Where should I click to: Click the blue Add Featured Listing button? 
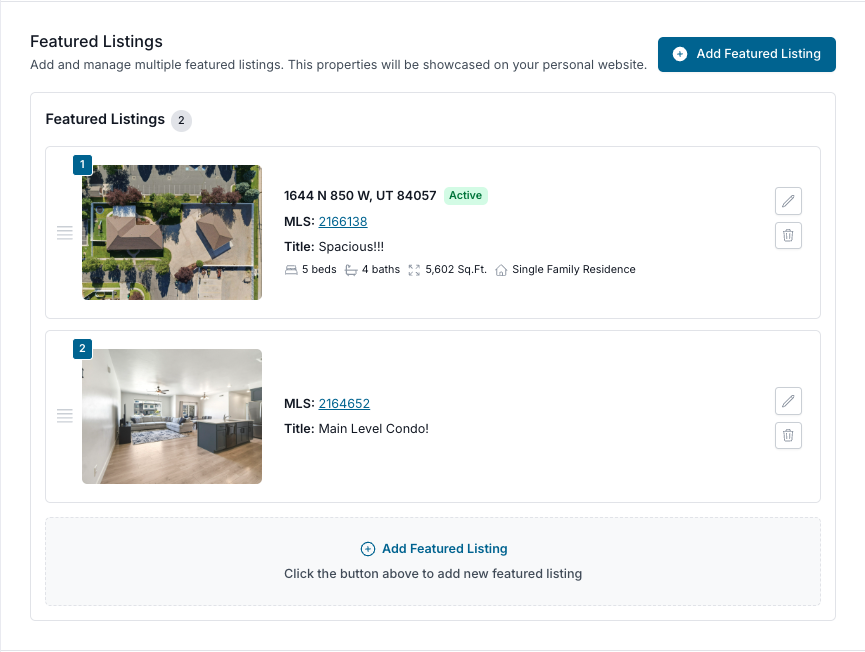click(x=746, y=54)
